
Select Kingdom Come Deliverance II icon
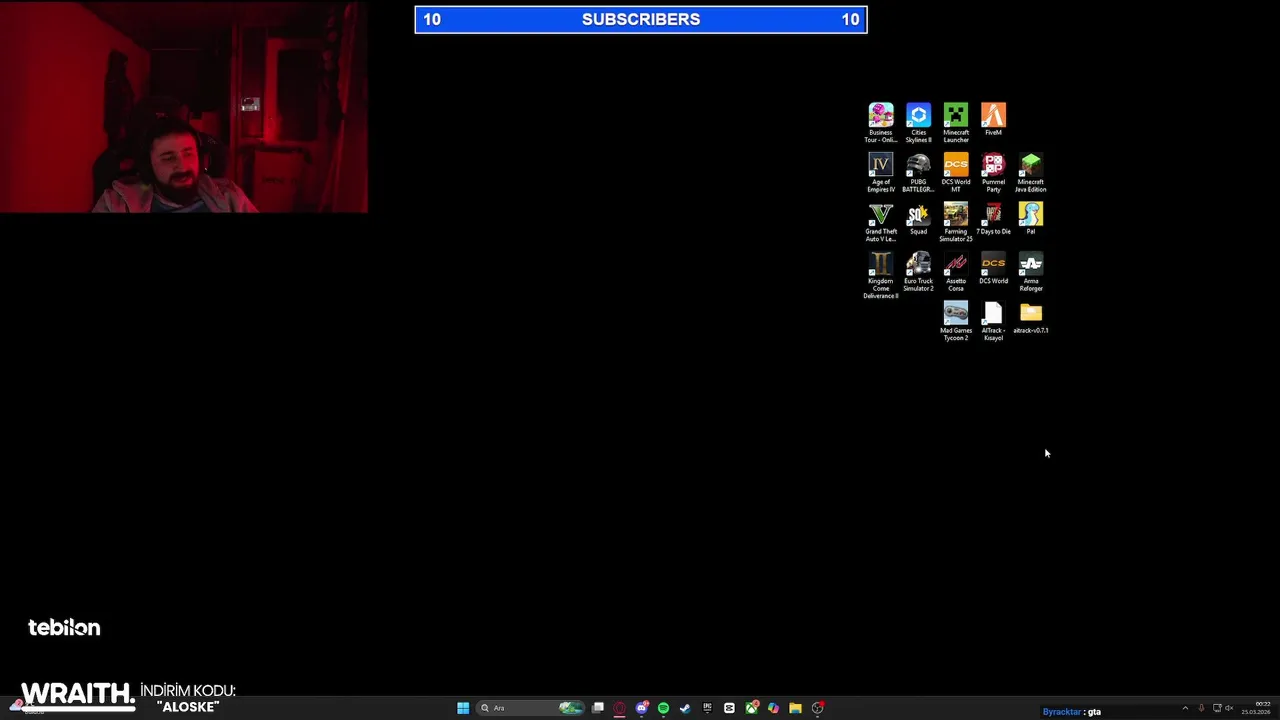tap(881, 276)
